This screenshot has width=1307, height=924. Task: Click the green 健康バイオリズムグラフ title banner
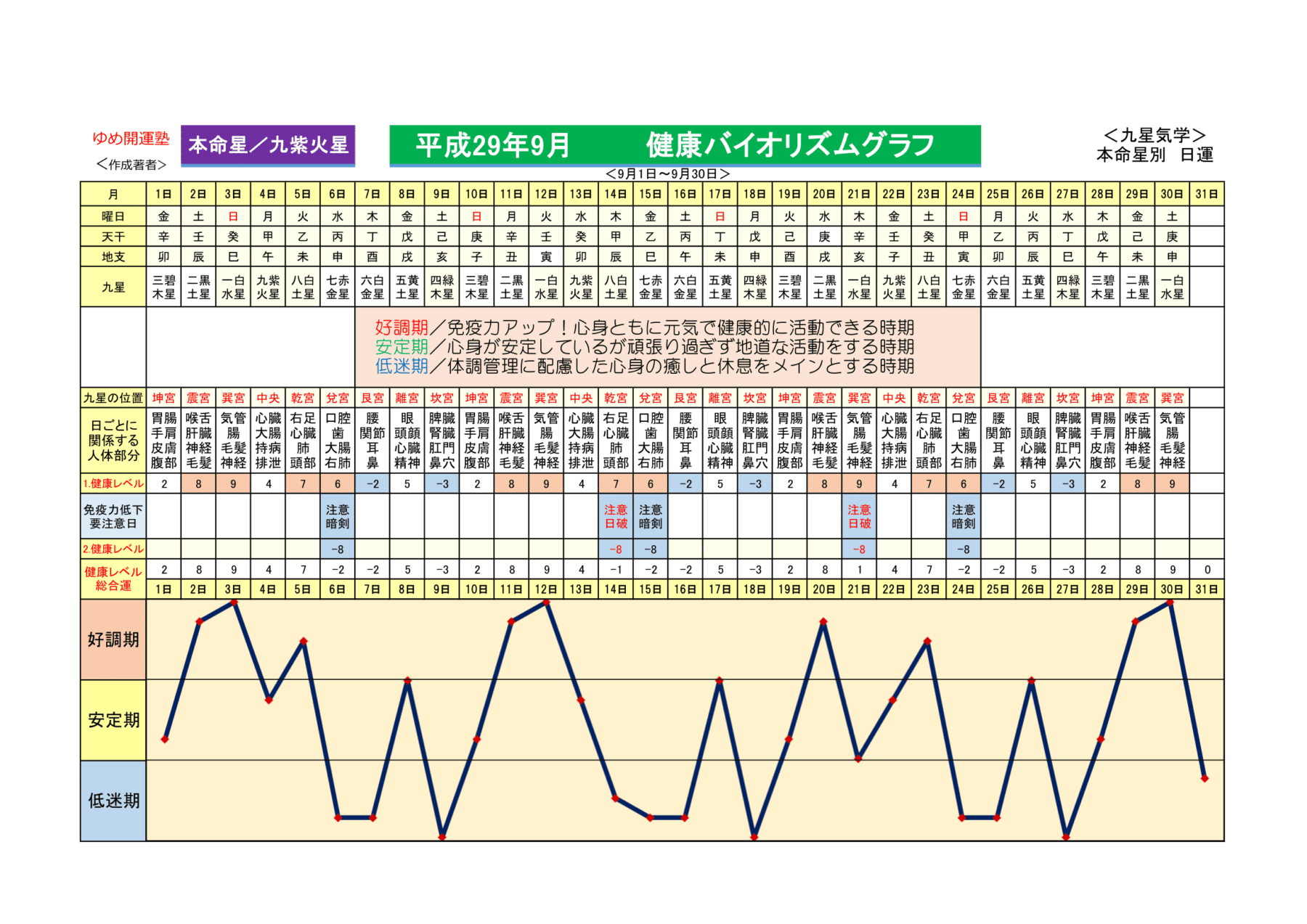point(684,145)
